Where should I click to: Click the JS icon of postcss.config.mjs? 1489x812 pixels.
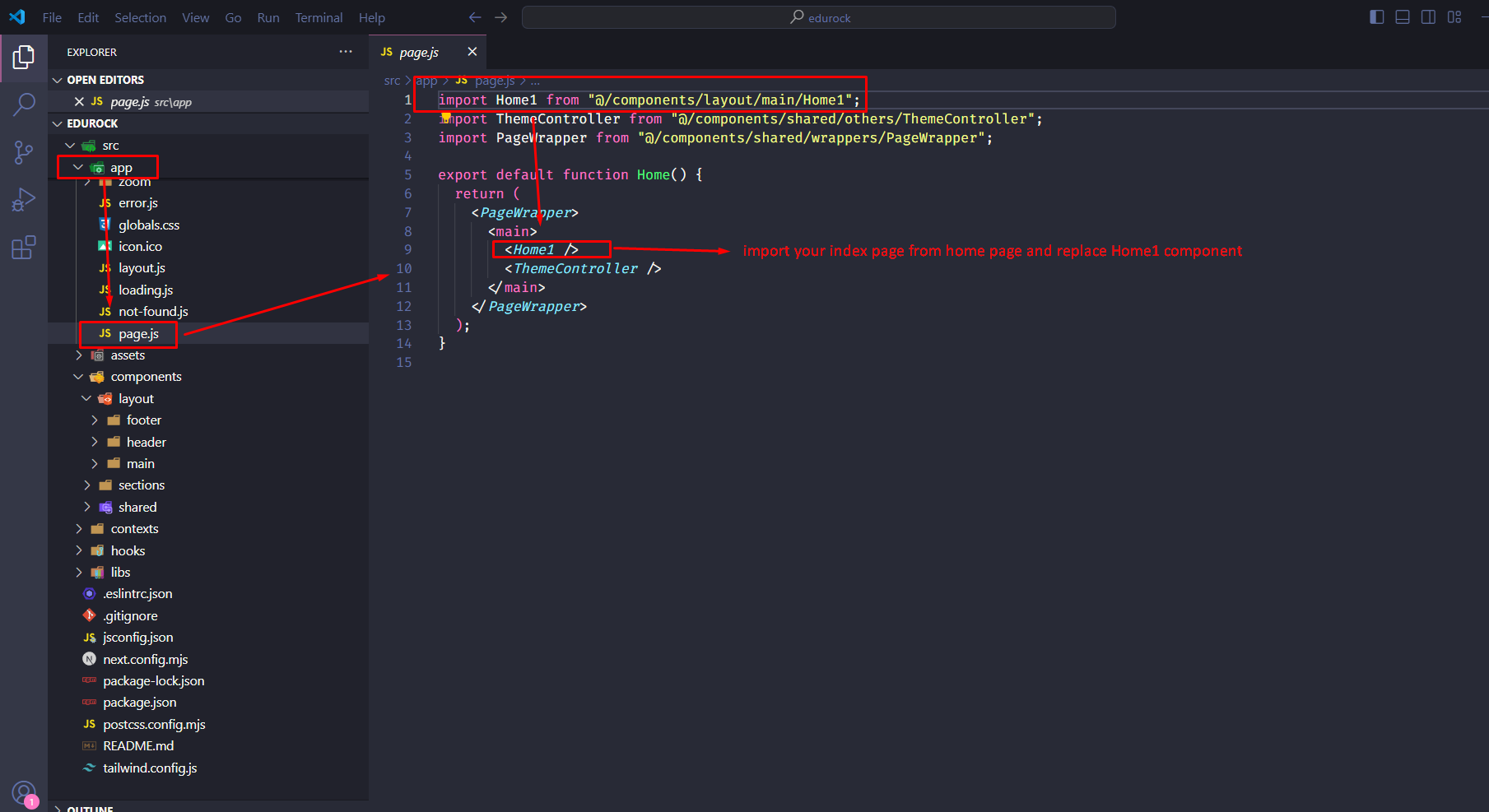tap(90, 724)
